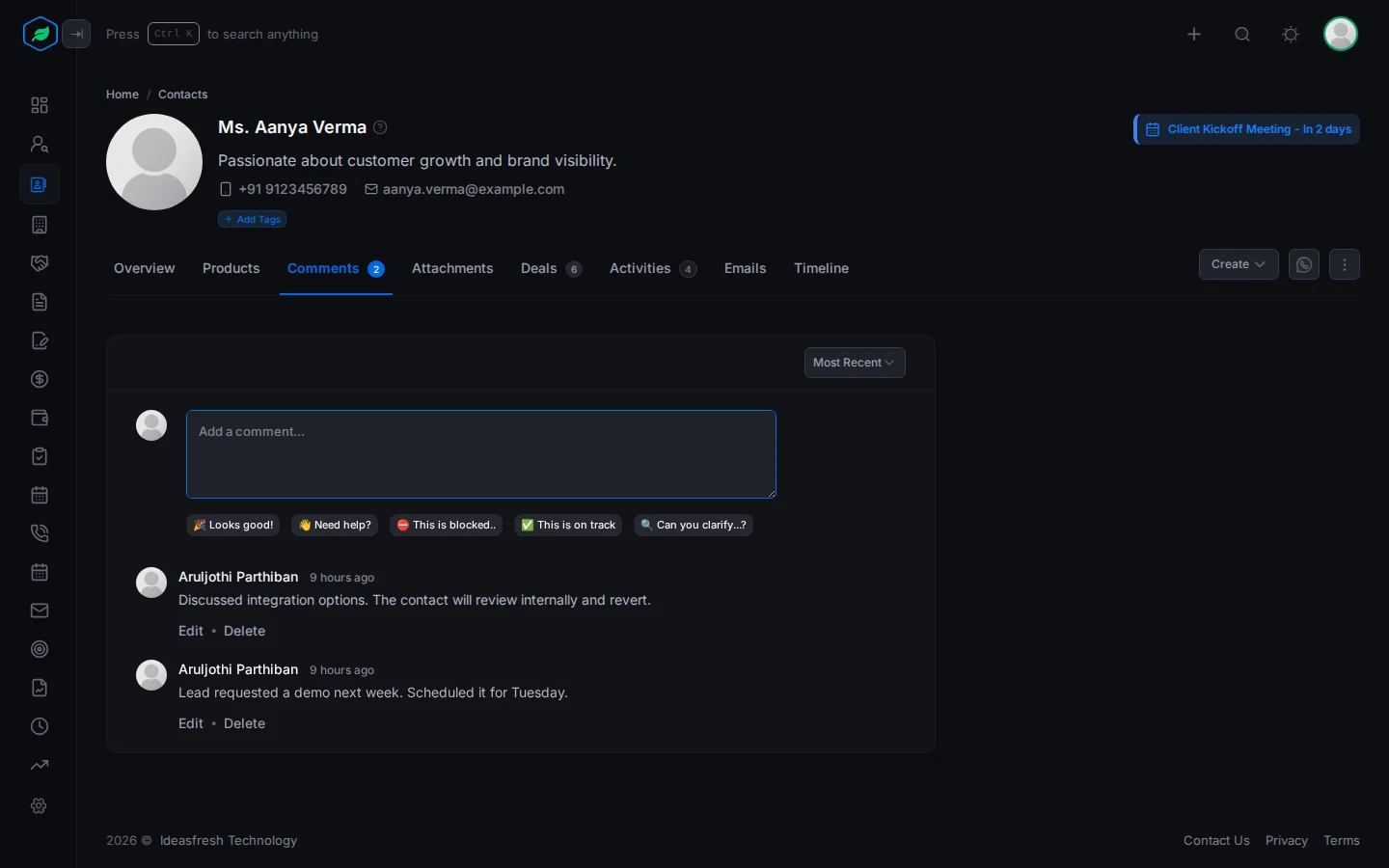This screenshot has height=868, width=1389.
Task: Open the Activities tab
Action: point(653,268)
